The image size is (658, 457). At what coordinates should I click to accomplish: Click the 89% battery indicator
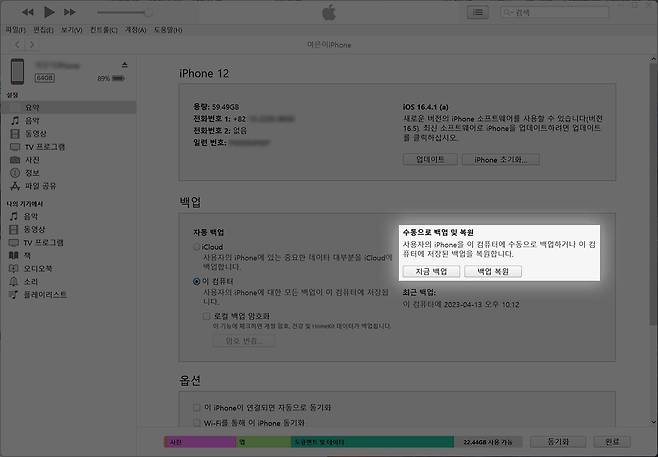[x=111, y=78]
